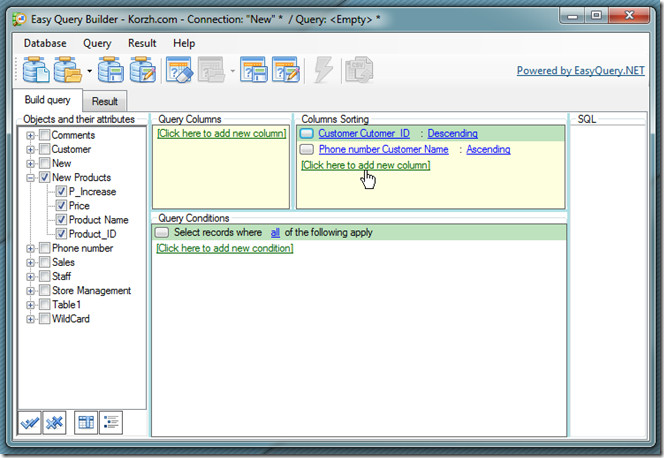Click the Ascending sort order link

coord(488,149)
